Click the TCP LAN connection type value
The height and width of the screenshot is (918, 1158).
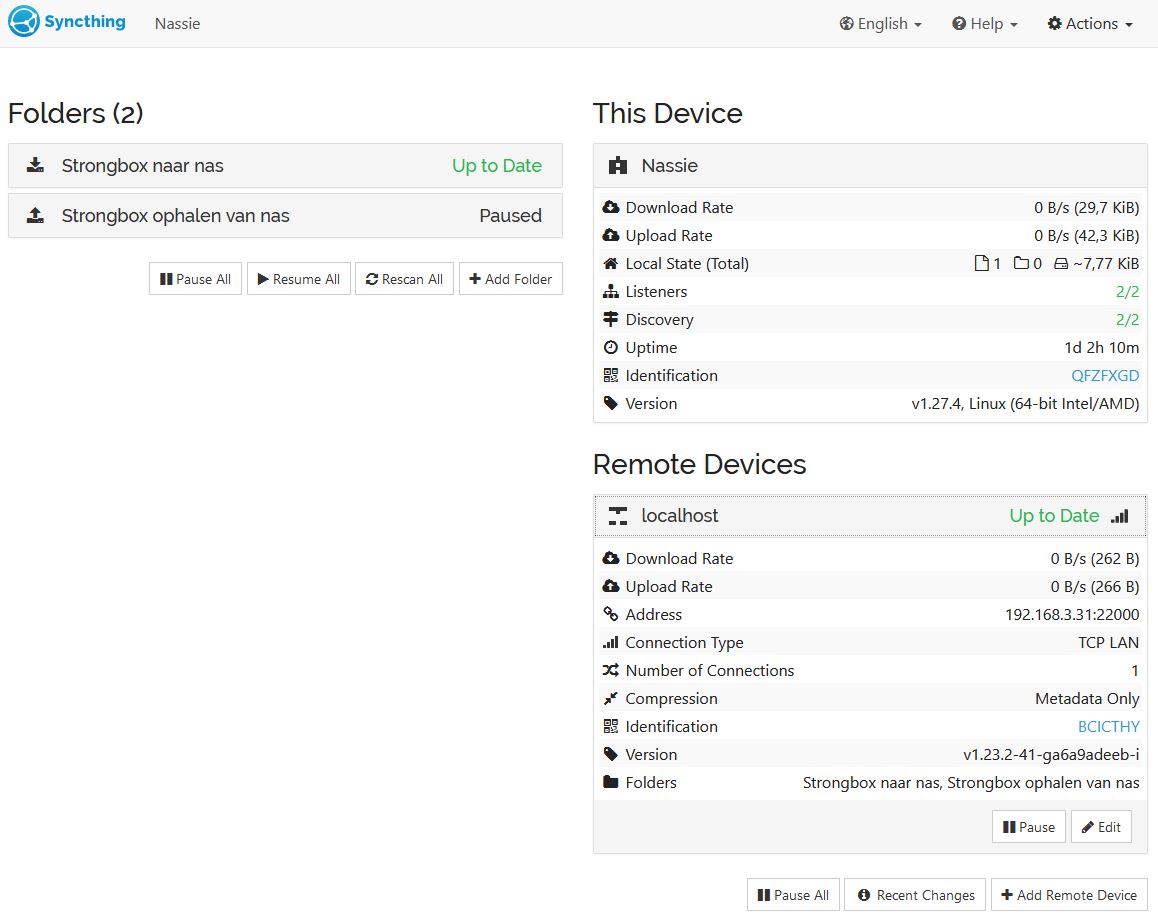[x=1109, y=642]
